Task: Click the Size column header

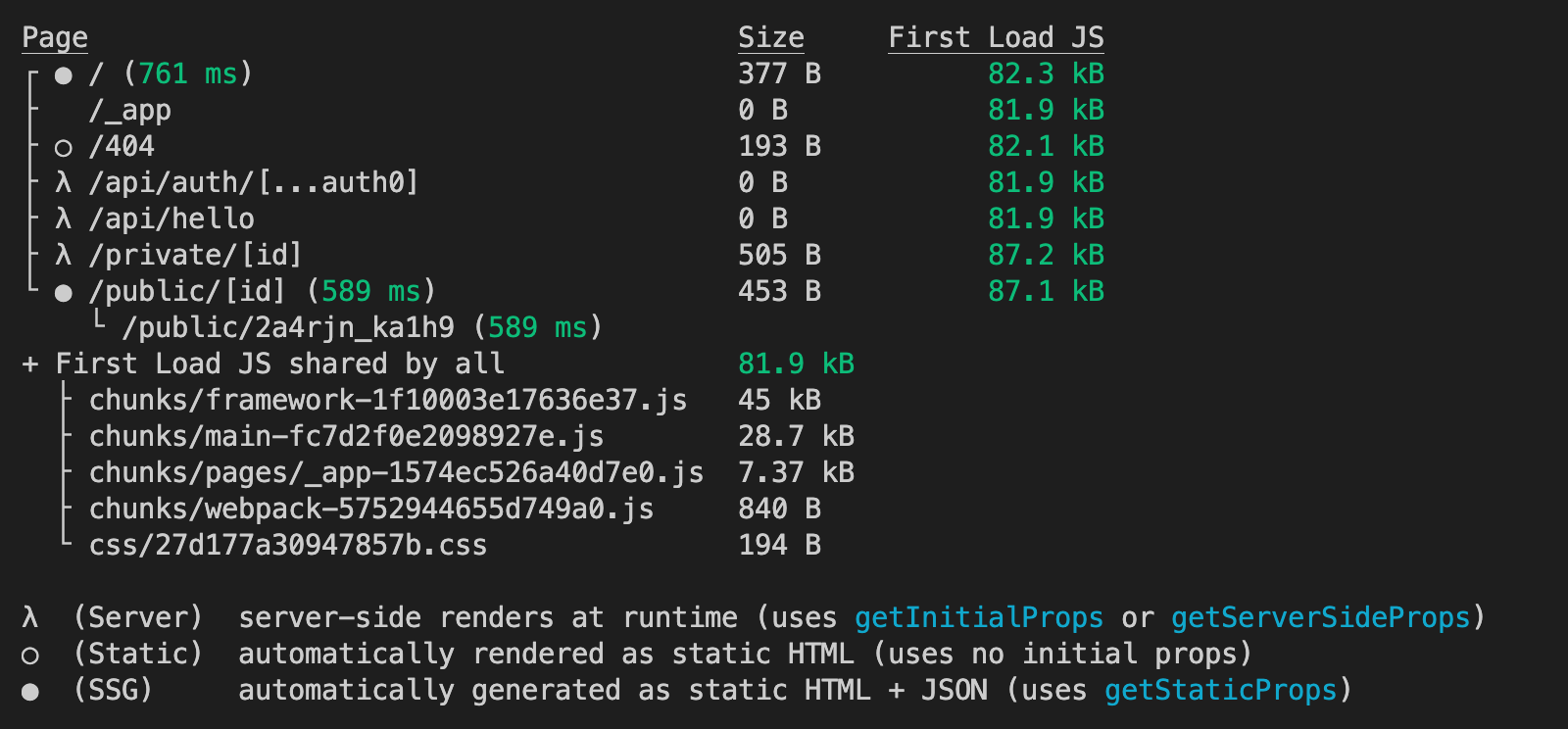Action: [770, 38]
